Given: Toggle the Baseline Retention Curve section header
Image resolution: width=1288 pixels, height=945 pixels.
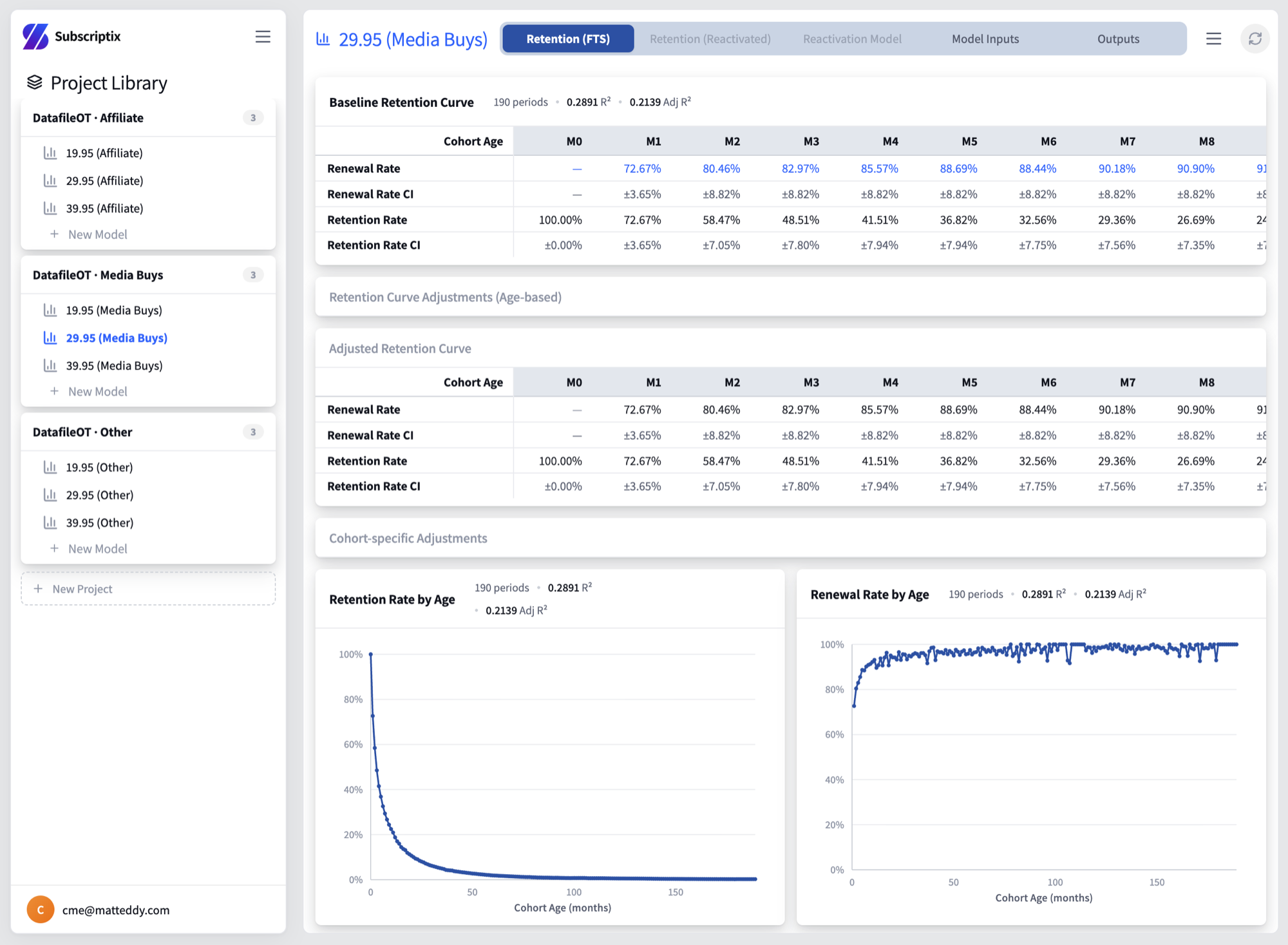Looking at the screenshot, I should coord(790,102).
